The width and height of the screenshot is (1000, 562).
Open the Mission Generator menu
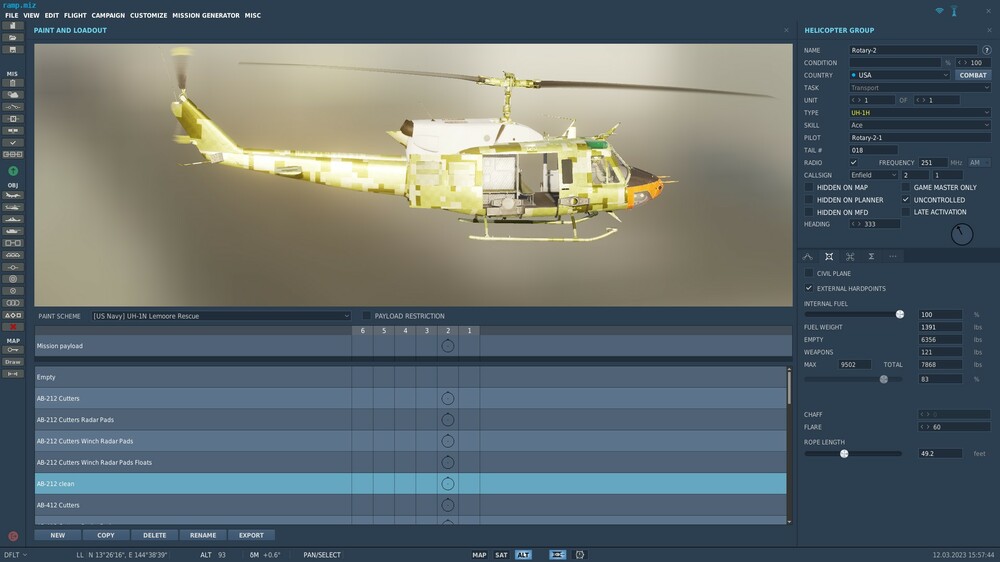coord(206,16)
